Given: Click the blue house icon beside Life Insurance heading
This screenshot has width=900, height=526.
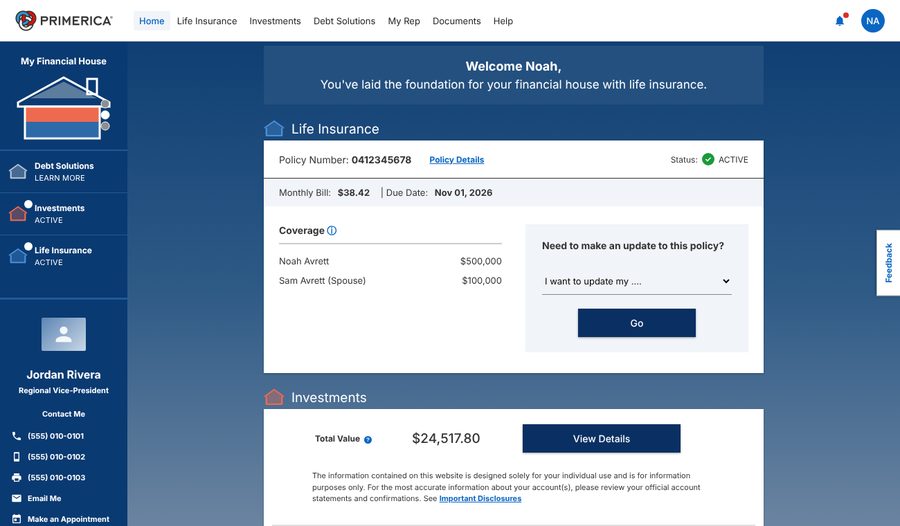Looking at the screenshot, I should tap(274, 129).
